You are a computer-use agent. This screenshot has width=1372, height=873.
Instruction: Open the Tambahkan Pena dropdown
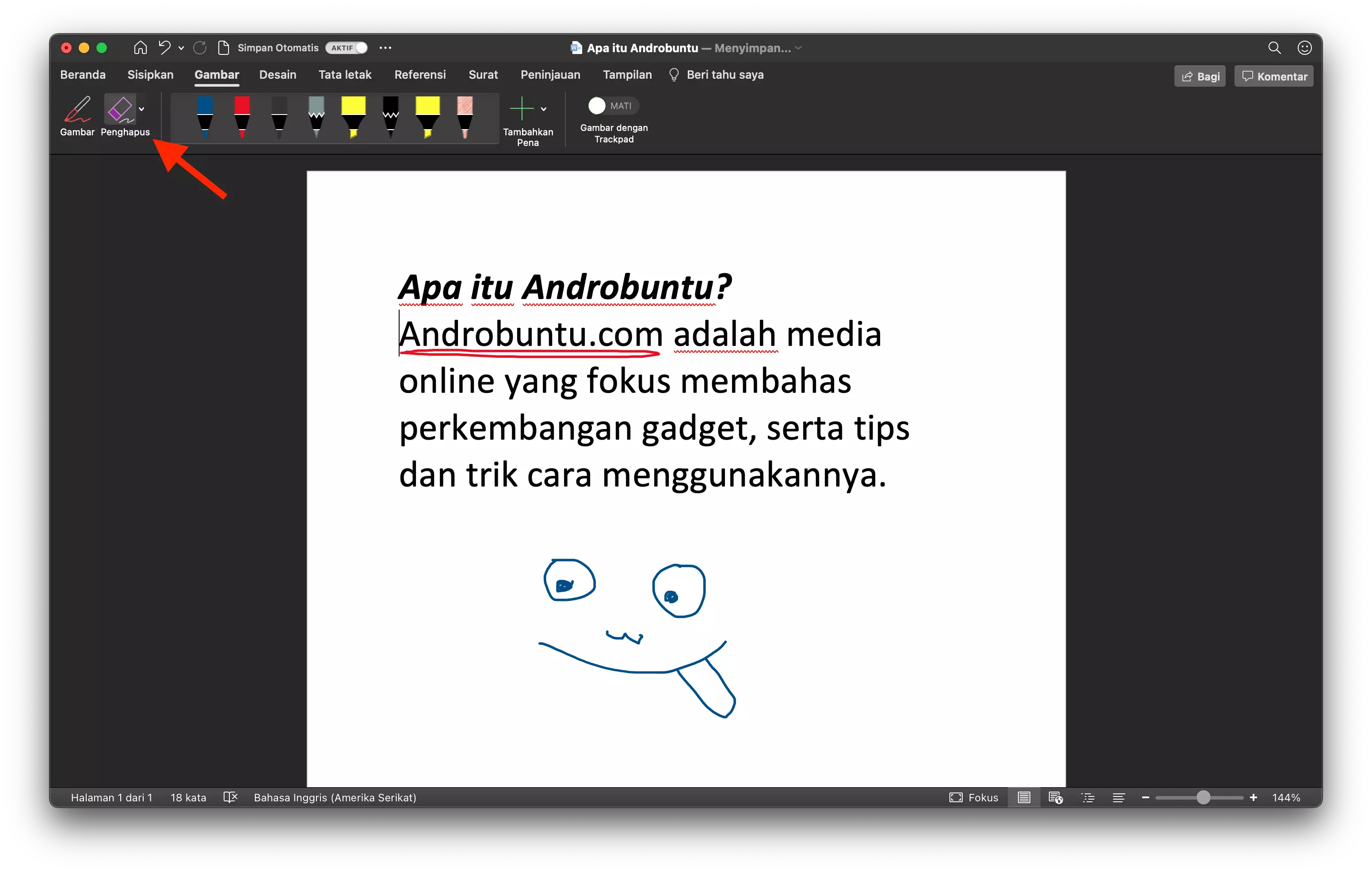(x=543, y=109)
